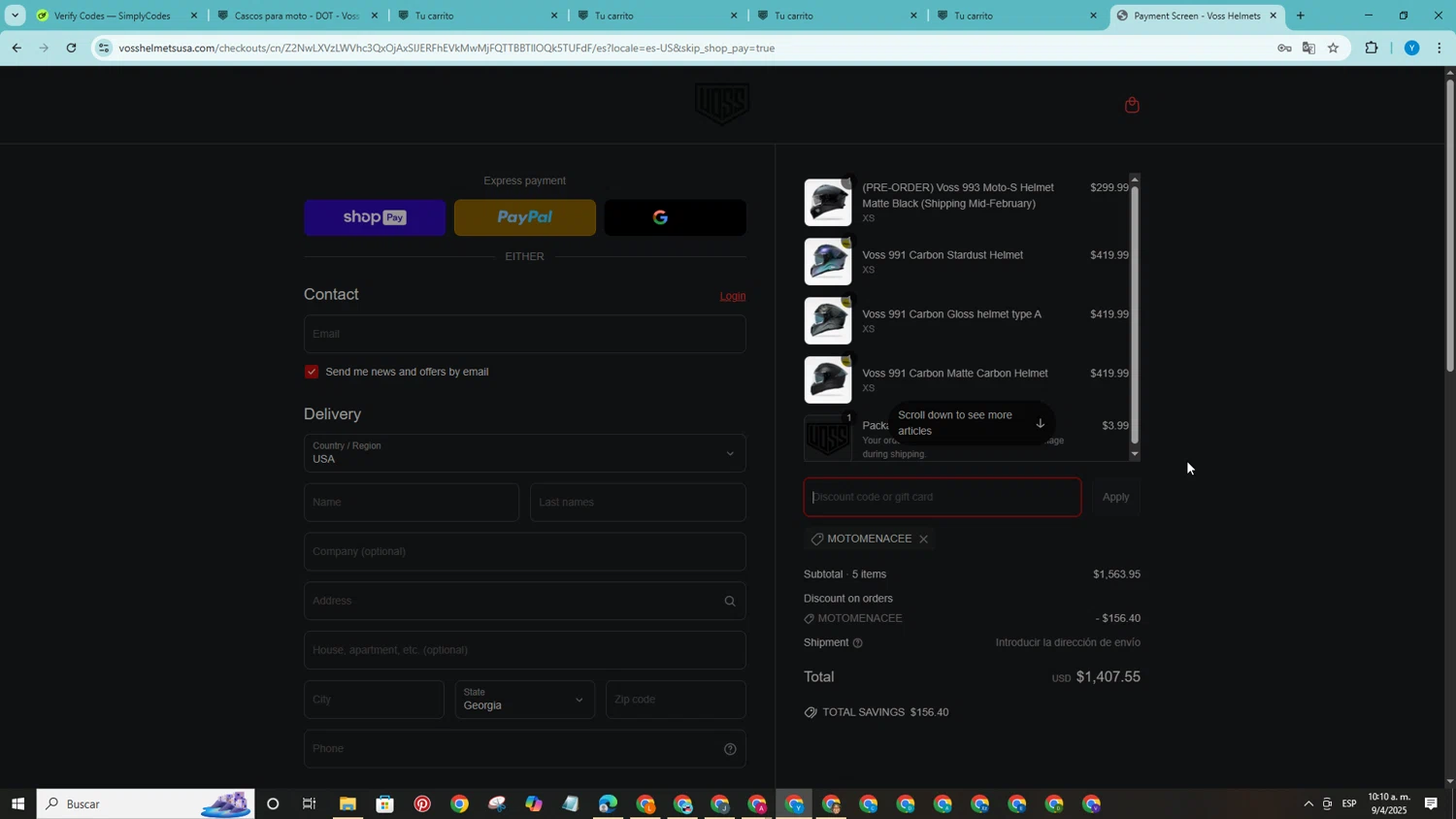1456x819 pixels.
Task: Click the page vertical scrollbar
Action: click(x=1450, y=226)
